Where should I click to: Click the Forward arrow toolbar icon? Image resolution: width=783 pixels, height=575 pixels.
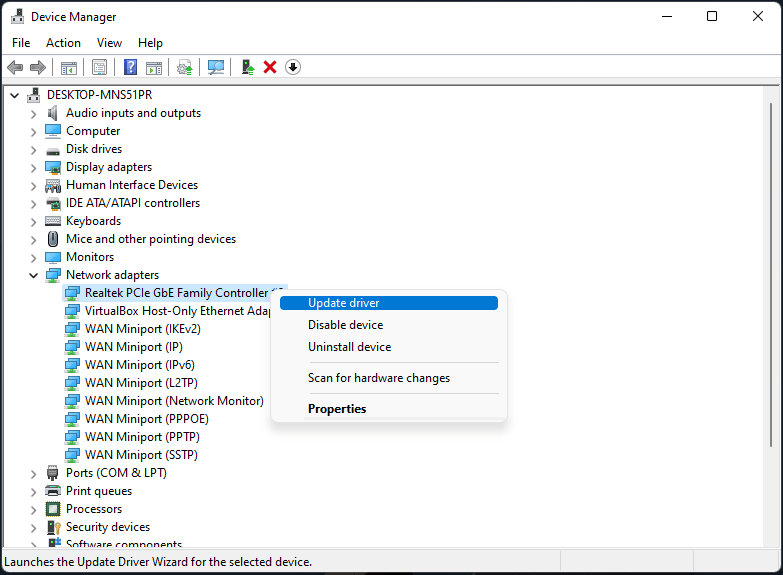click(37, 67)
